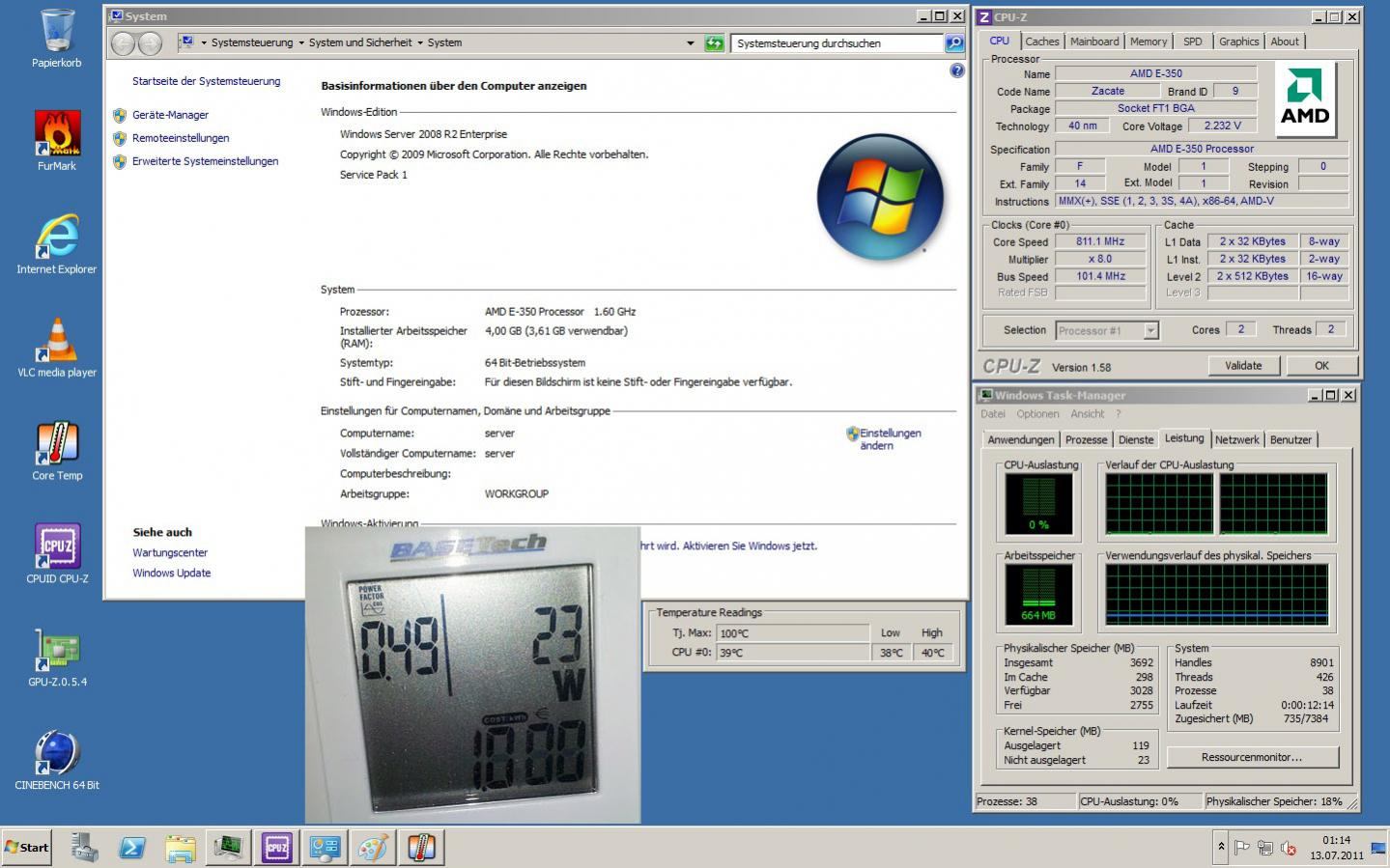Screen dimensions: 1390x868
Task: Switch to System control panel taskbar button
Action: tap(326, 848)
